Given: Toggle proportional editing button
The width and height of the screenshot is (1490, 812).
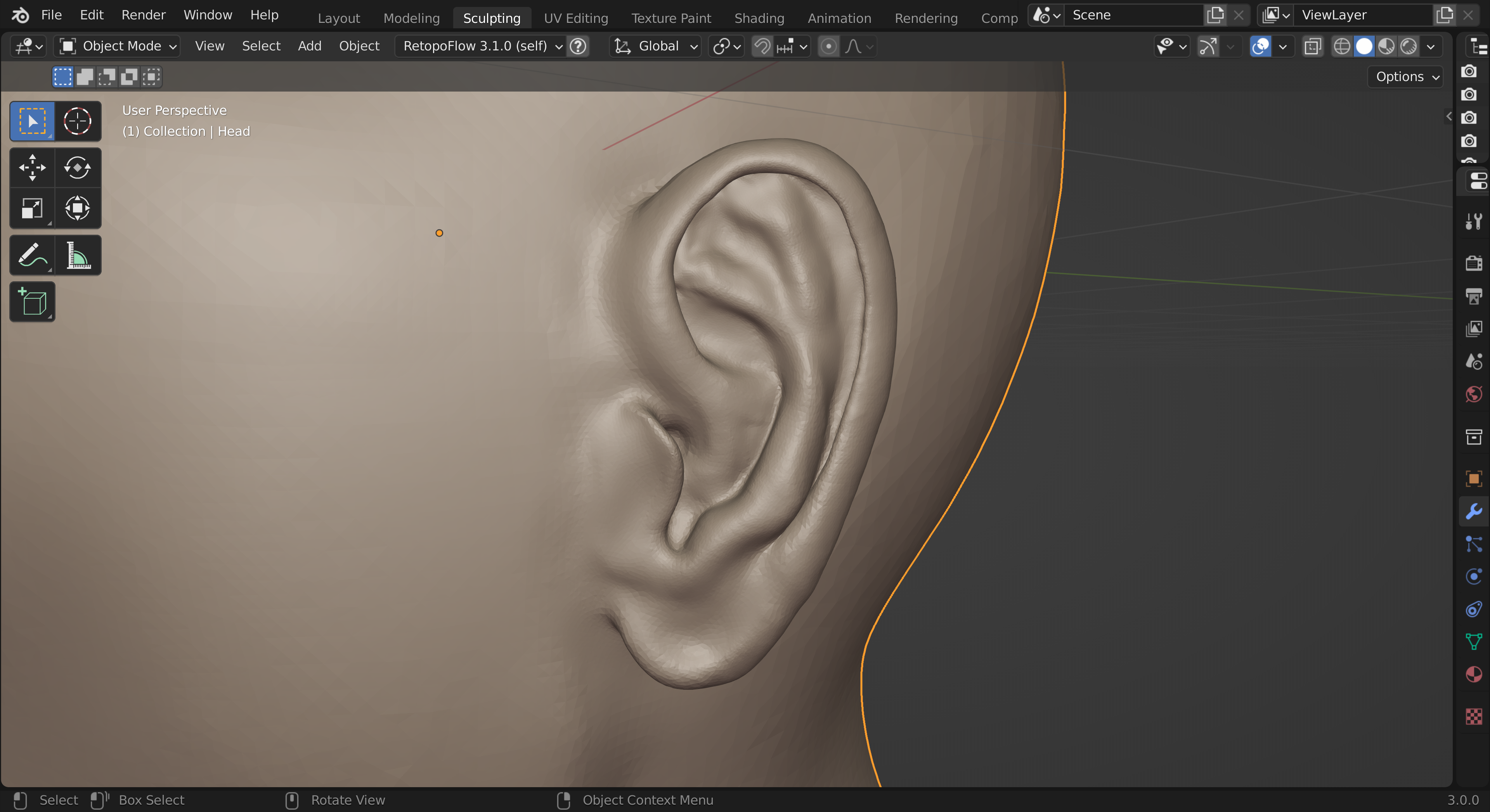Looking at the screenshot, I should point(828,46).
